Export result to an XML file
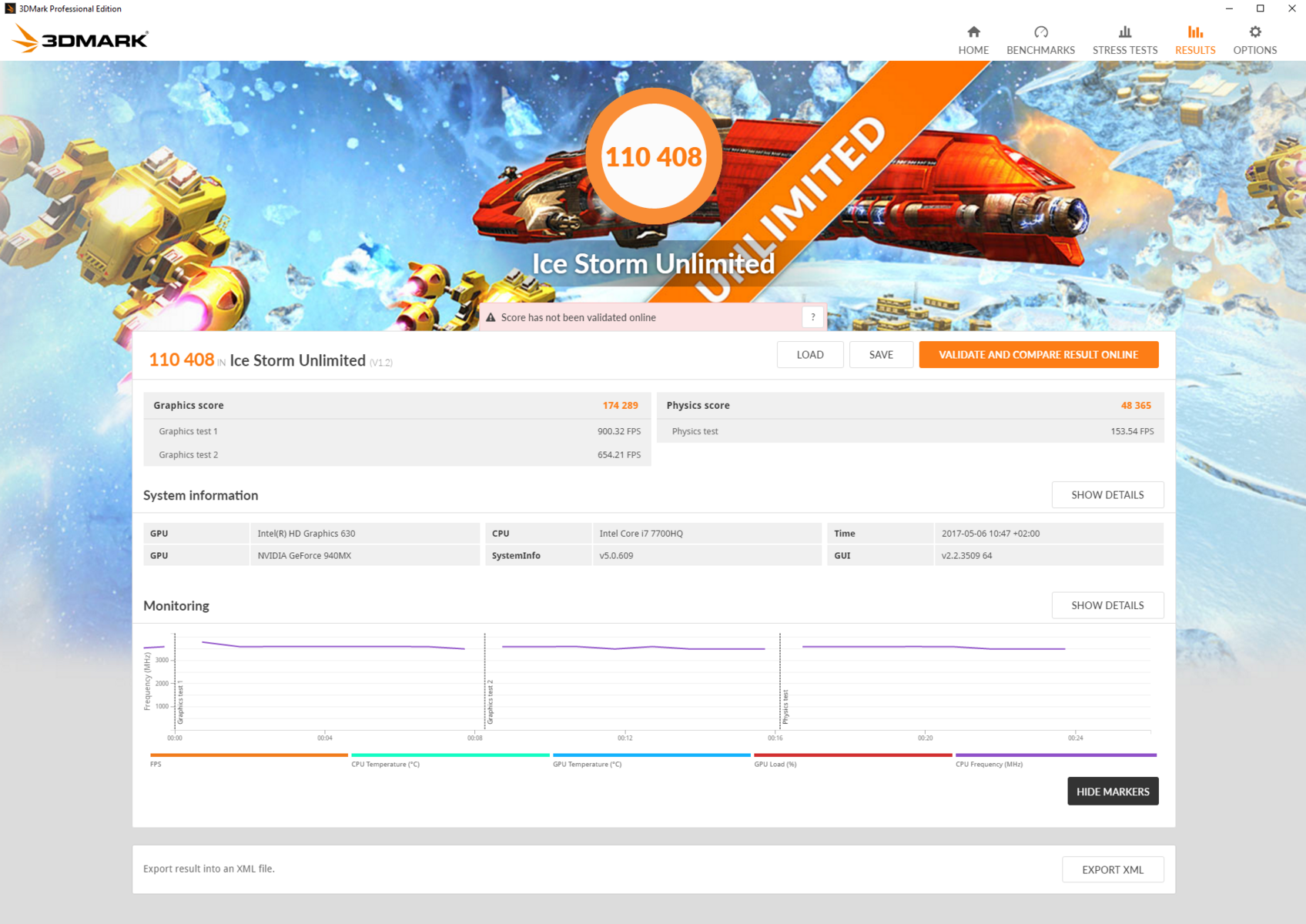The width and height of the screenshot is (1306, 924). (x=1113, y=870)
